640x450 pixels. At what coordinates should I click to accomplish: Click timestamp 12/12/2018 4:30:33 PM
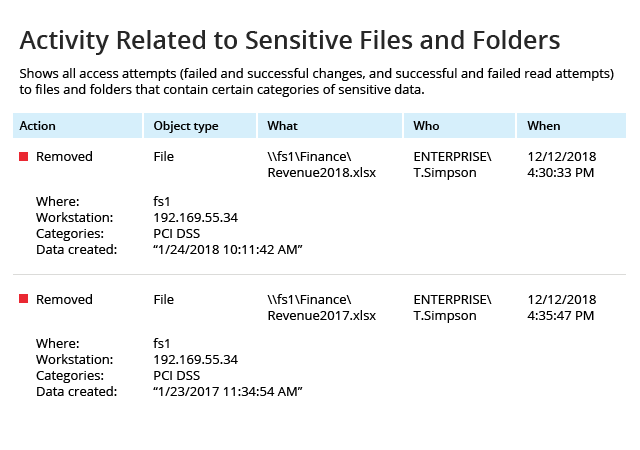[562, 165]
